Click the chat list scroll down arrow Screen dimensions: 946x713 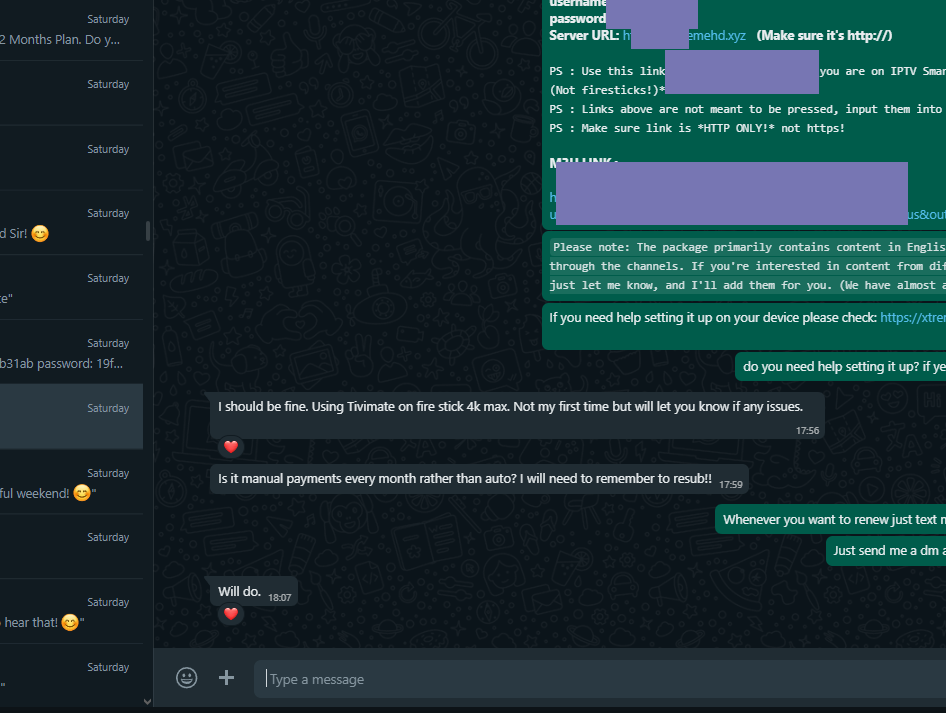[148, 702]
